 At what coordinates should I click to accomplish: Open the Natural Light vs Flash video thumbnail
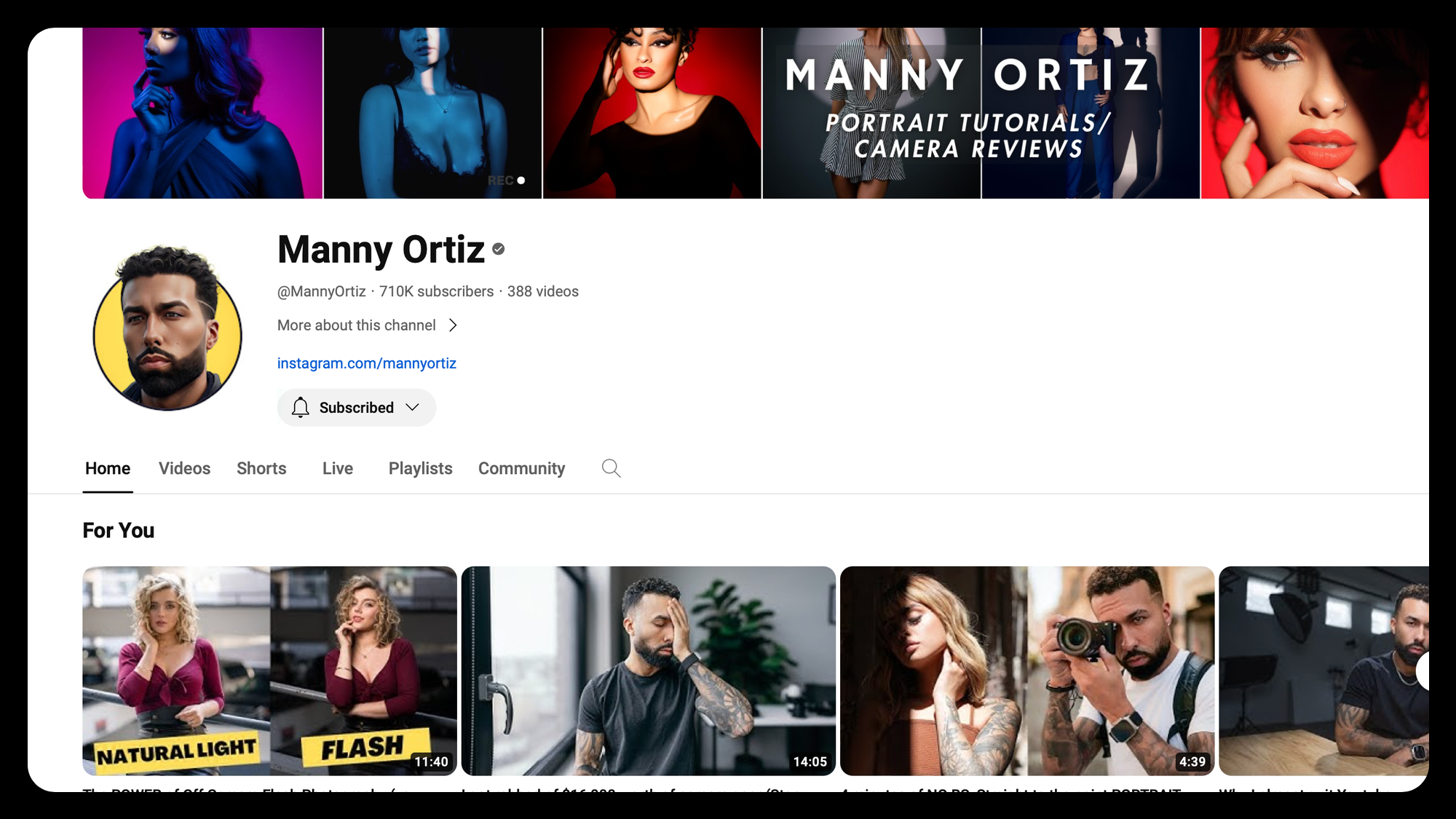click(x=269, y=670)
